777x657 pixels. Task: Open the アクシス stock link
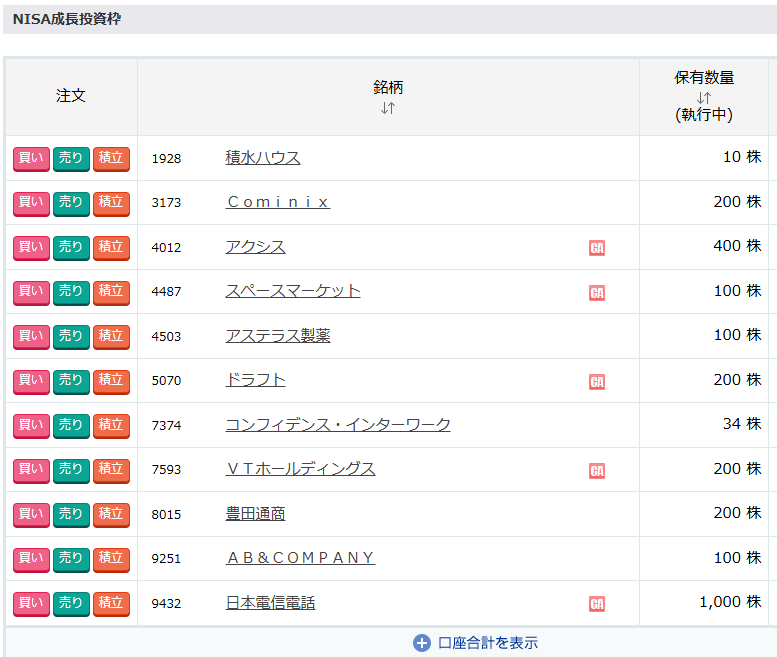(x=255, y=247)
